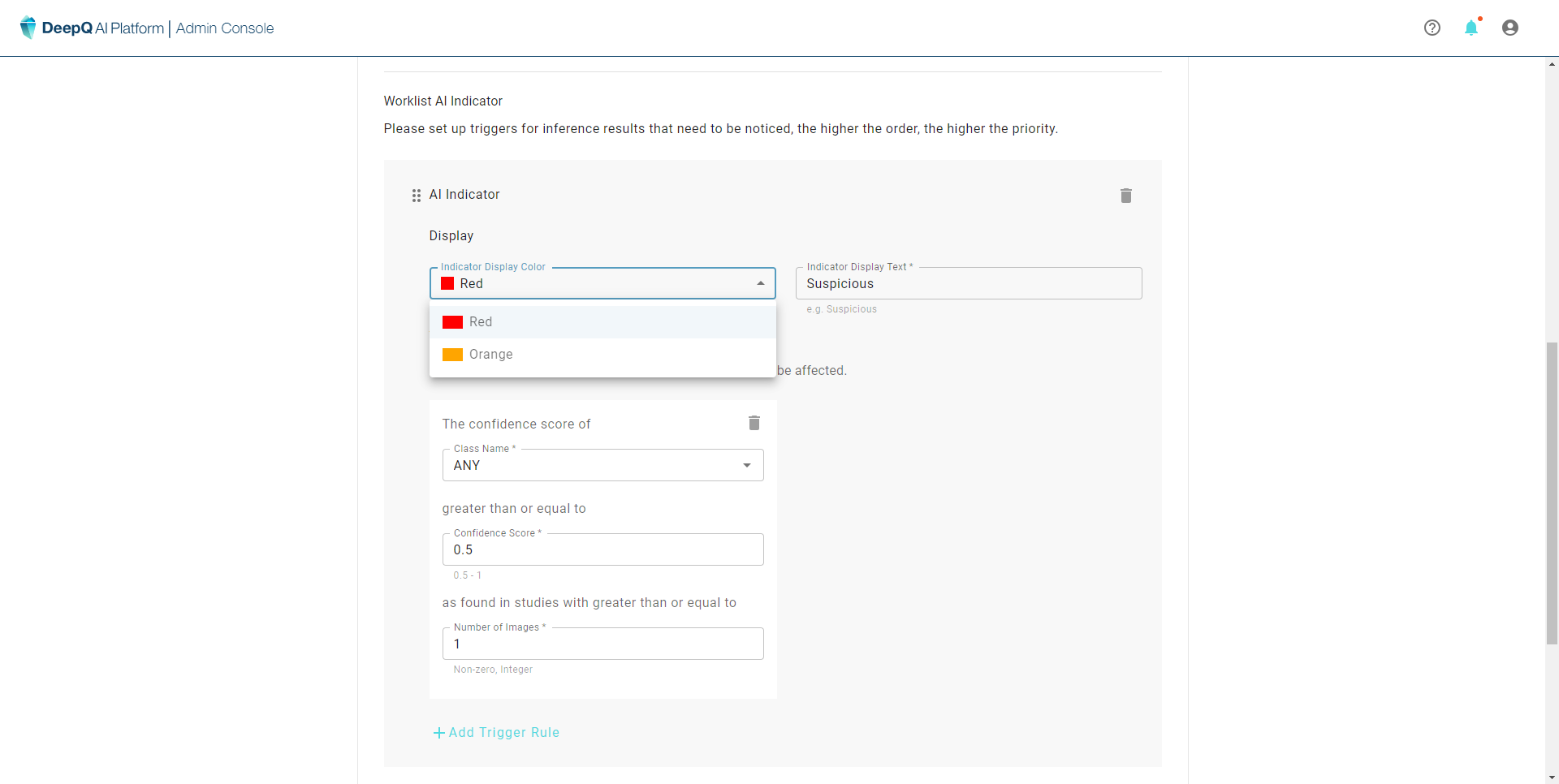Screen dimensions: 1559x784
Task: Click the plus icon beside Add Trigger Rule
Action: 438,733
